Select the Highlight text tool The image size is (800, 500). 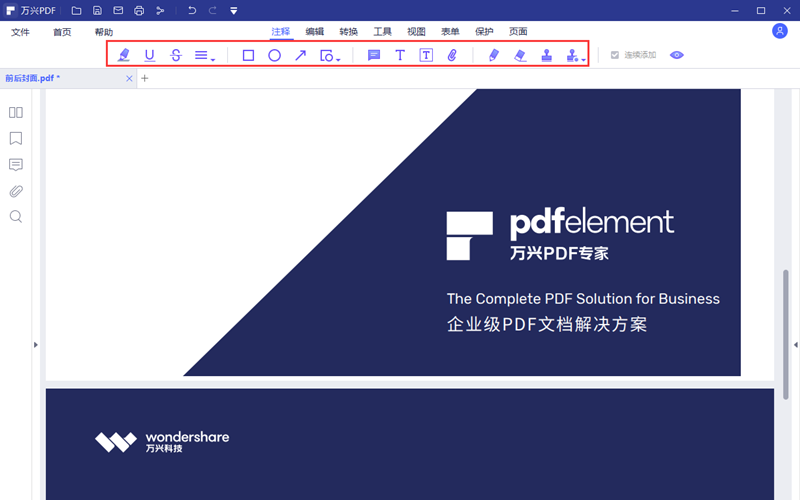(124, 55)
